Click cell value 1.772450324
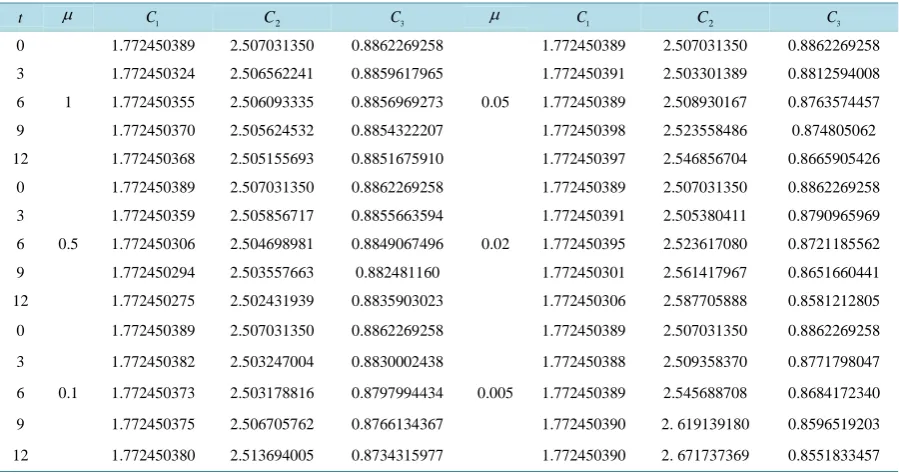Viewport: 899px width, 474px height. [153, 74]
